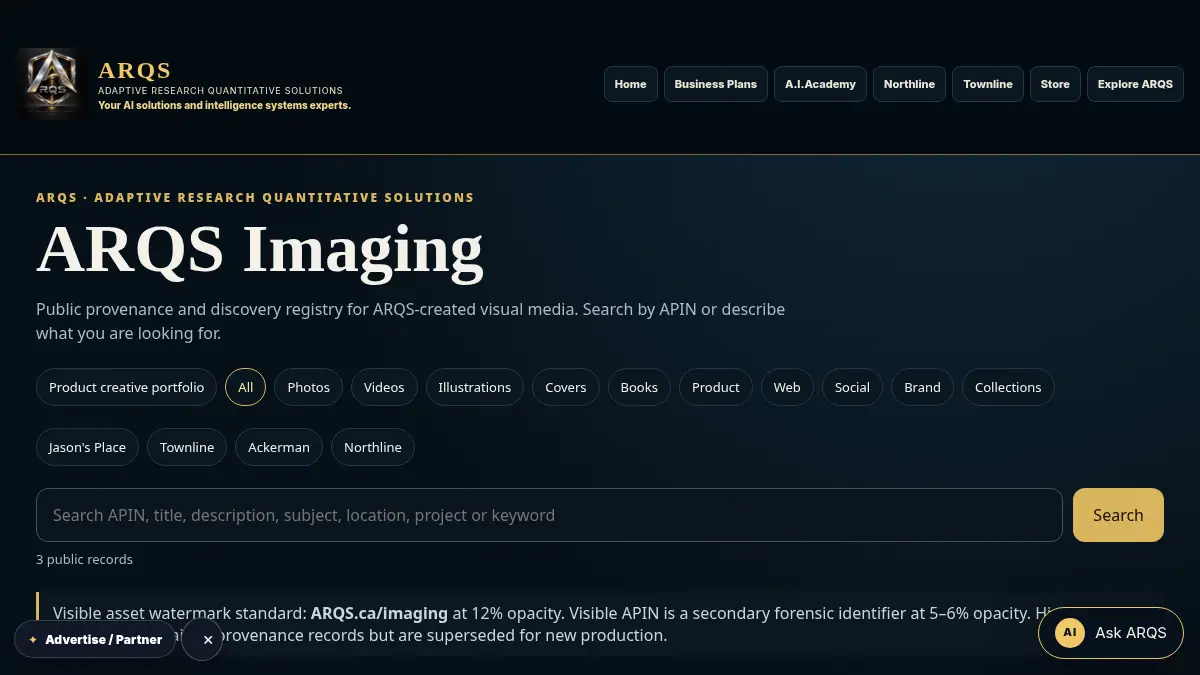Open the Townline navigation link
The image size is (1200, 675).
(x=988, y=84)
